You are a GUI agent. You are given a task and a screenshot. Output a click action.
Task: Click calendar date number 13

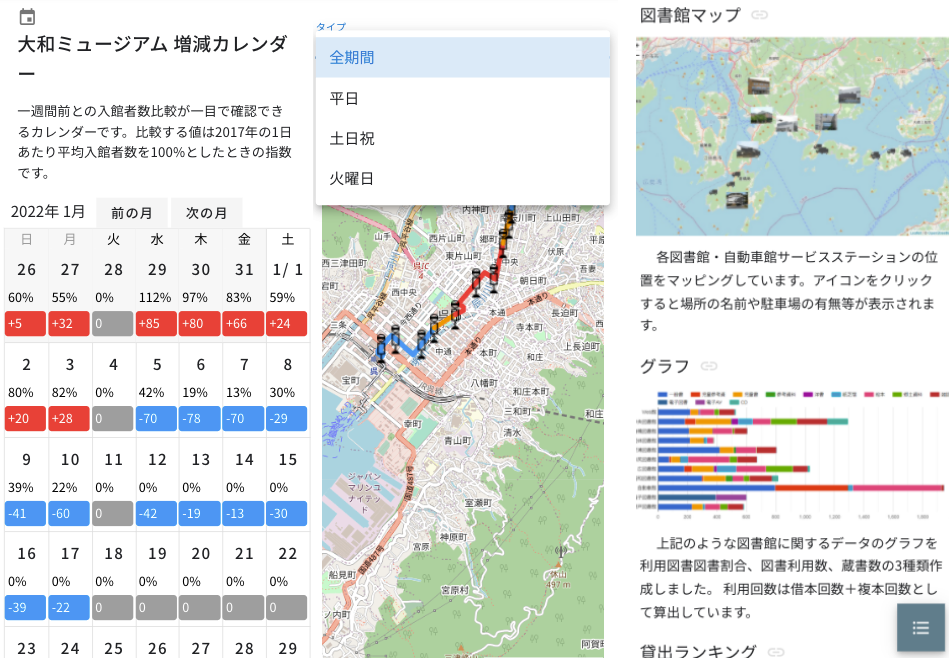tap(200, 459)
